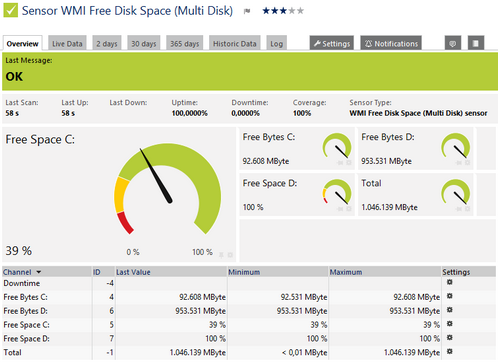498x362 pixels.
Task: Select Total in channel table
Action: (x=12, y=352)
